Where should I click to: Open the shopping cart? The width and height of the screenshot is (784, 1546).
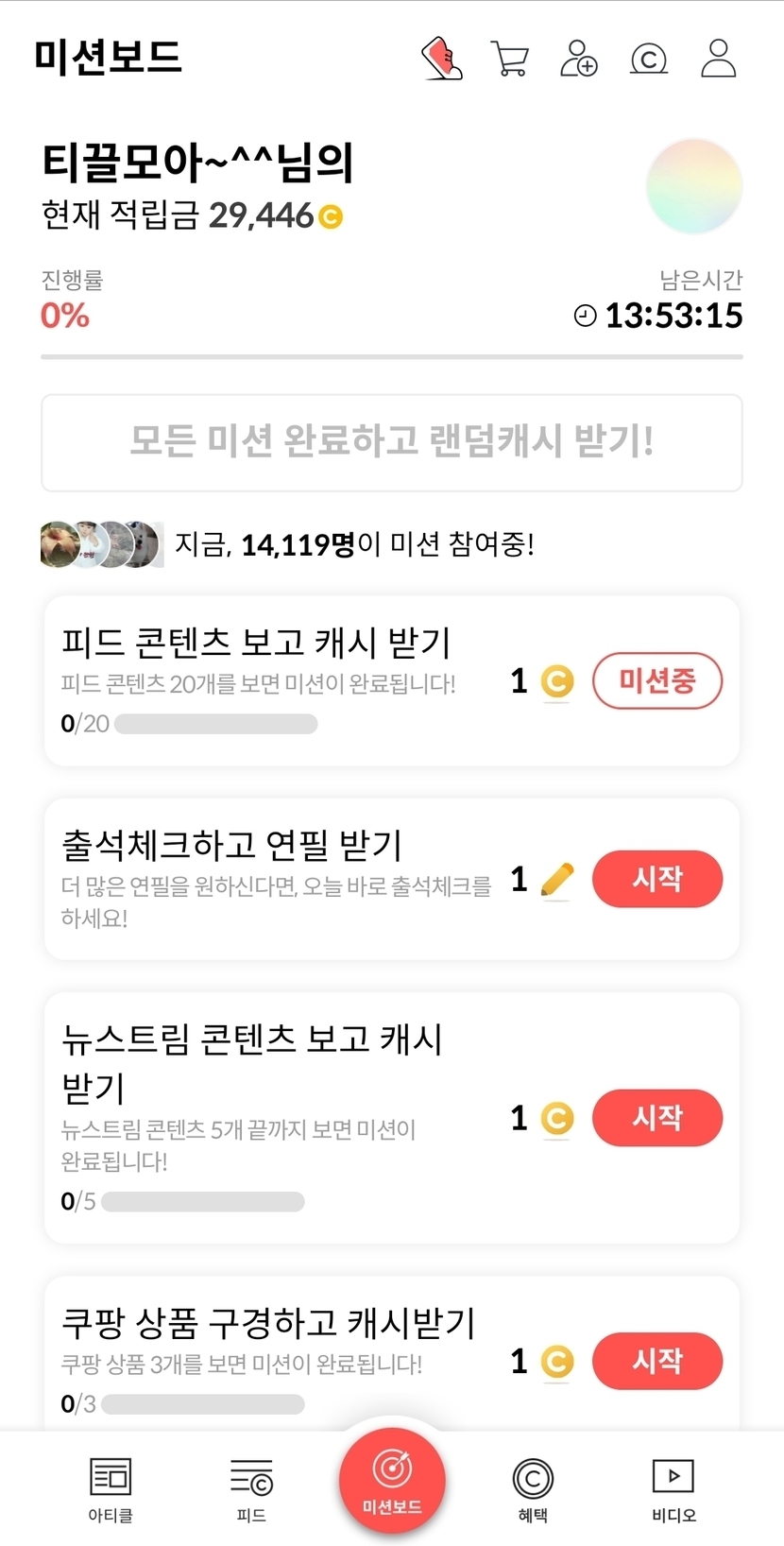(x=510, y=59)
